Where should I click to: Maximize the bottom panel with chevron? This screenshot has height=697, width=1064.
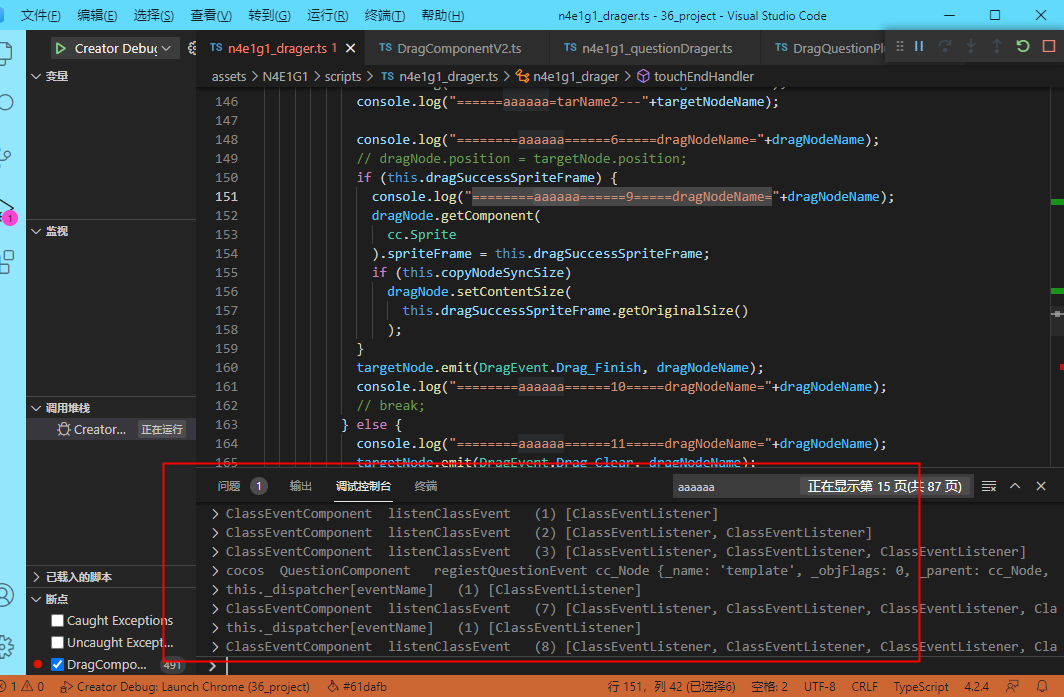click(x=1015, y=486)
